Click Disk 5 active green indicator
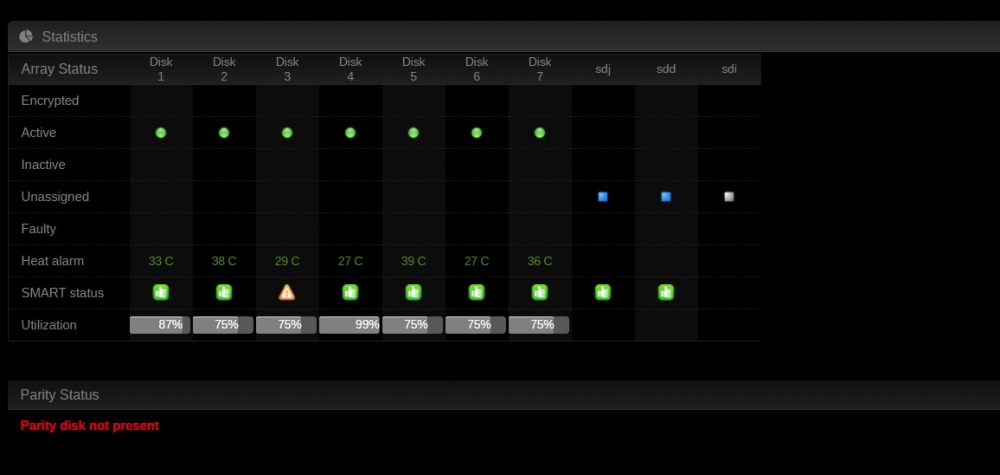This screenshot has height=475, width=1000. pyautogui.click(x=413, y=133)
